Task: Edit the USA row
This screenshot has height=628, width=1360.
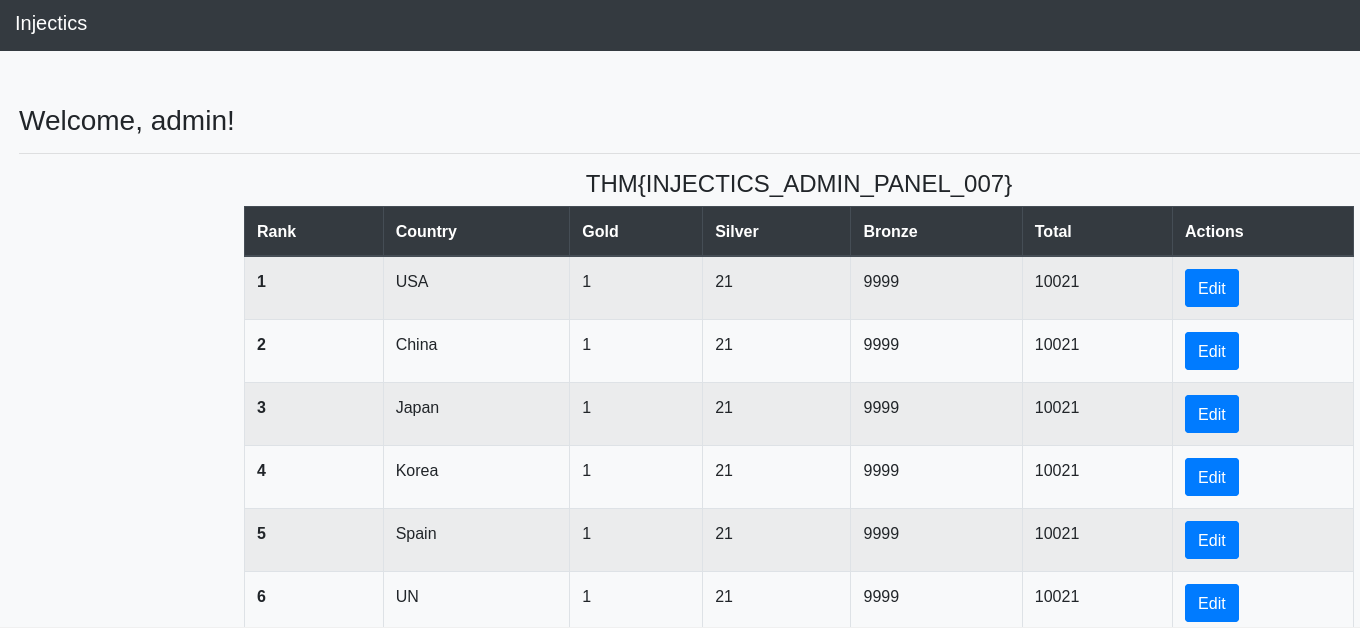Action: pos(1211,288)
